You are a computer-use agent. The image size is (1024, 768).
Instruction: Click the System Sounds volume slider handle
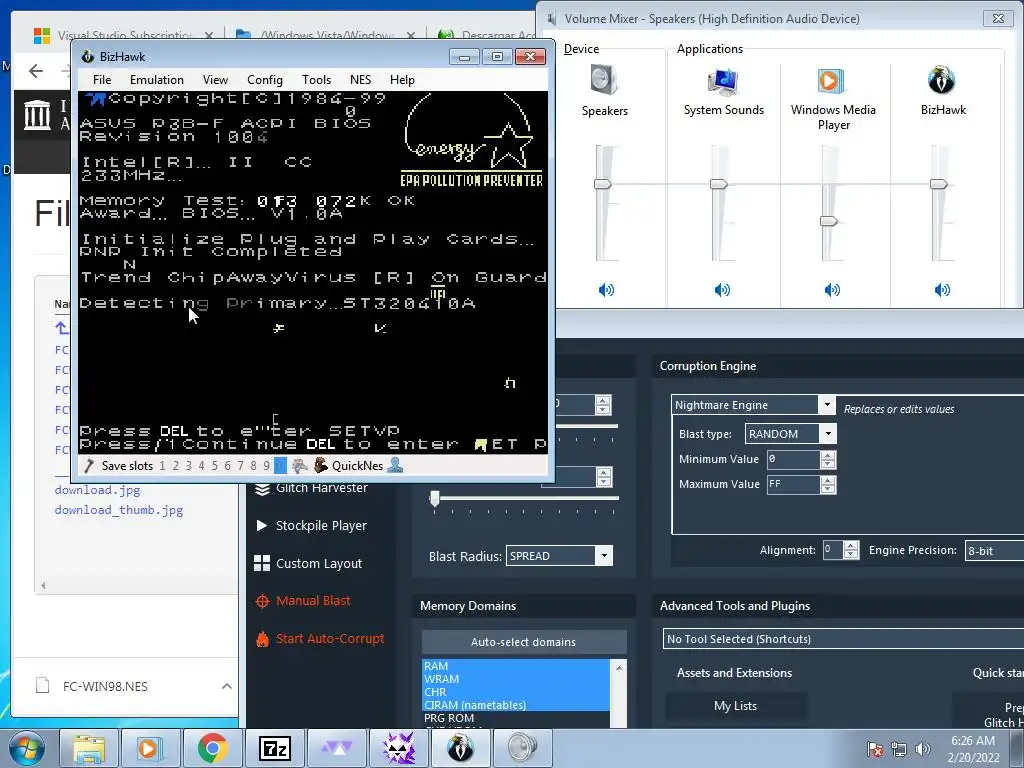tap(718, 184)
